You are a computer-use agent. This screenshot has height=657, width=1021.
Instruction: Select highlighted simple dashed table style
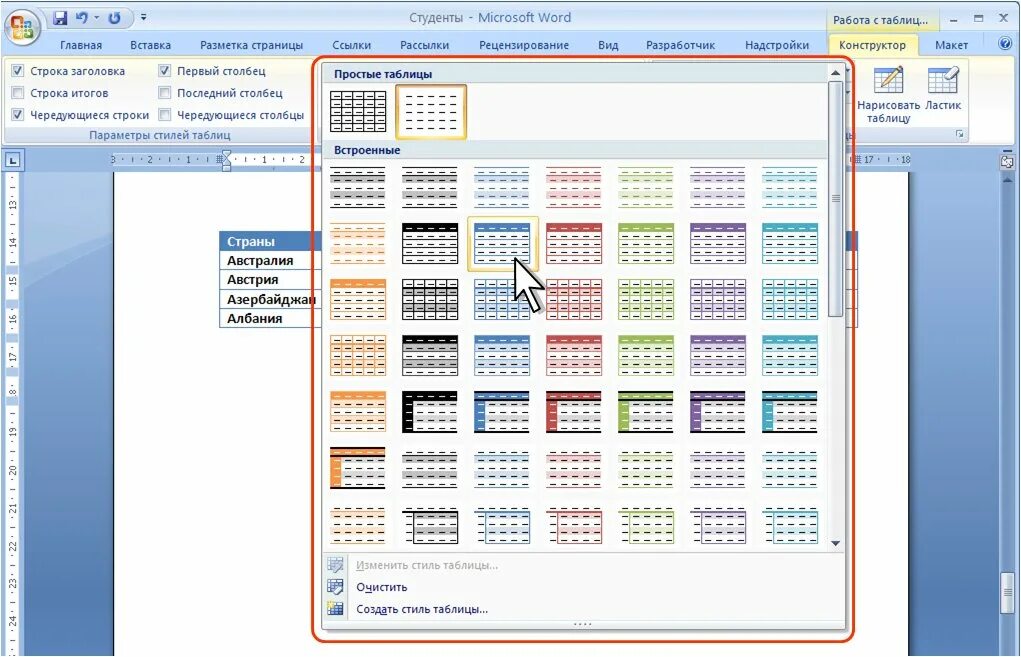tap(431, 111)
